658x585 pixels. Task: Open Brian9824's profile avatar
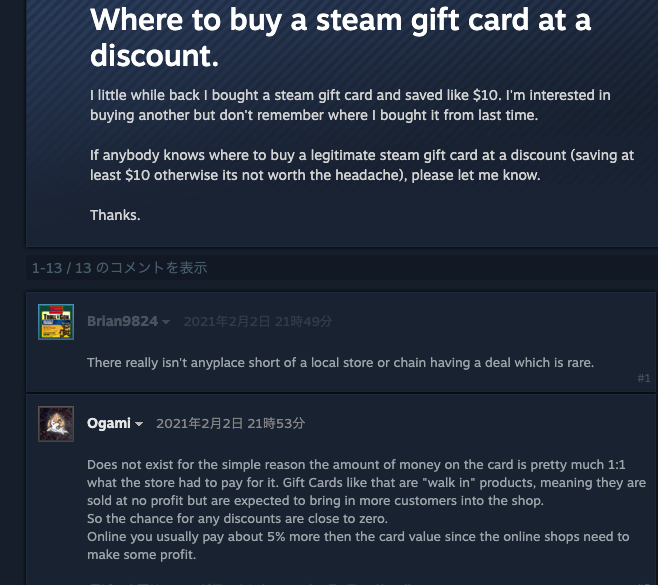(56, 322)
